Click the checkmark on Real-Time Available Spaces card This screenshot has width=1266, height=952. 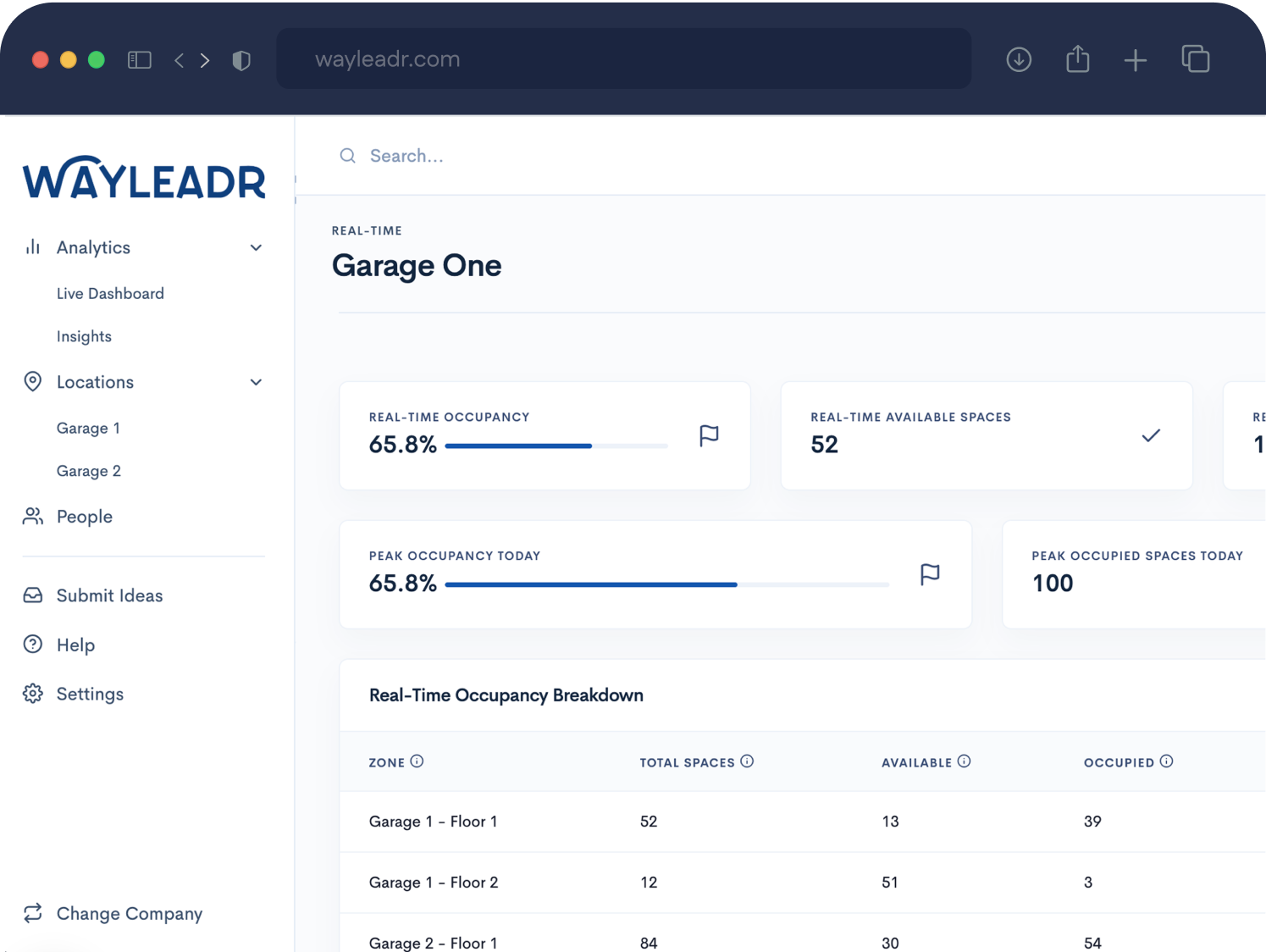coord(1151,435)
